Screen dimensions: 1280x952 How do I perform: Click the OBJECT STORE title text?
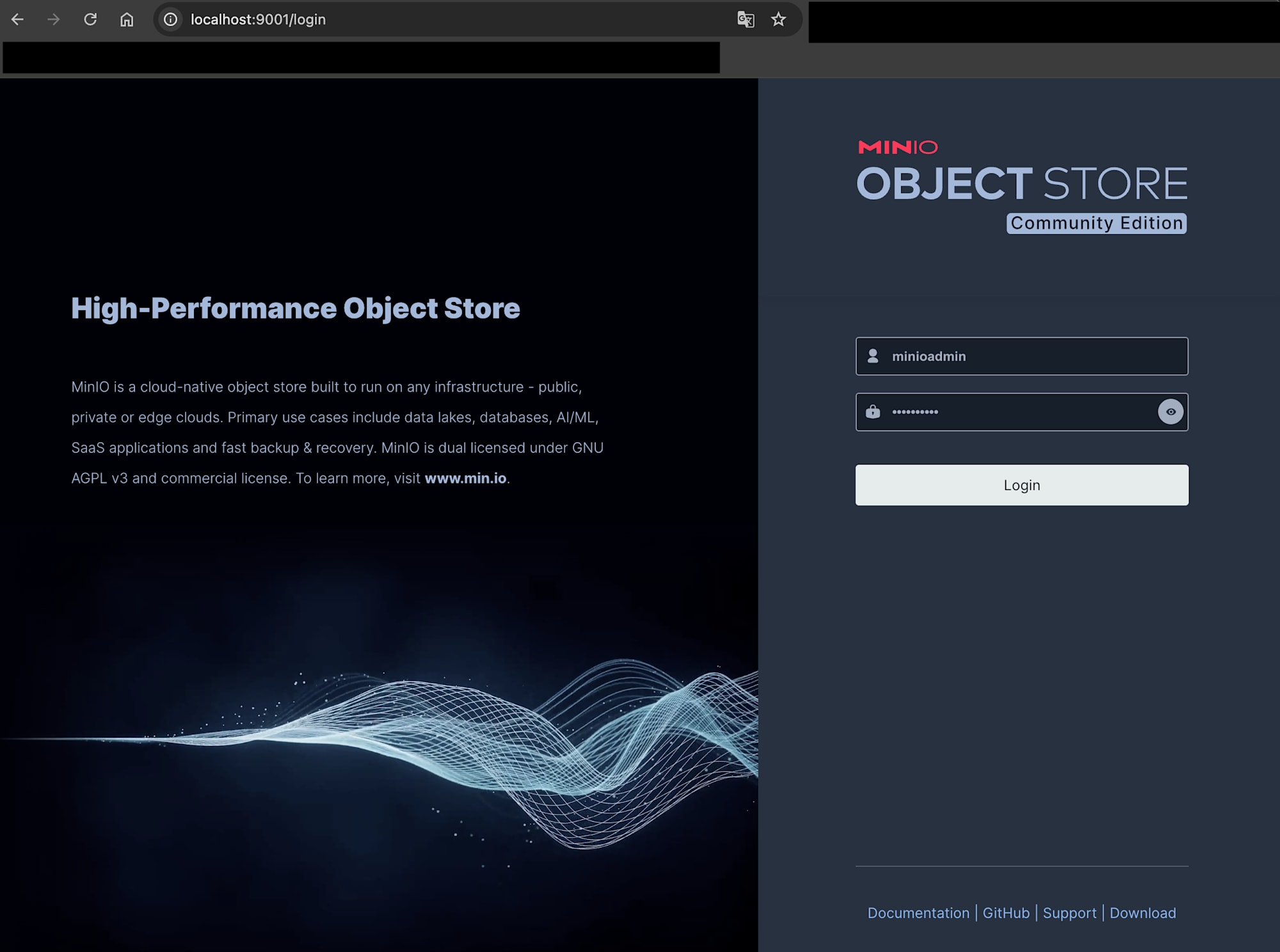(1022, 184)
